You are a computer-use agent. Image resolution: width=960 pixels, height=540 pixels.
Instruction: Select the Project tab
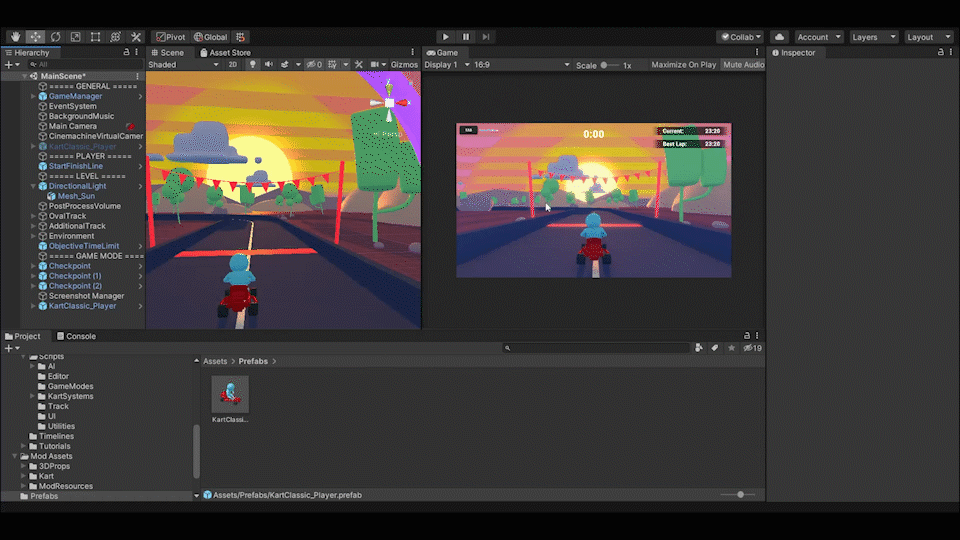[23, 336]
